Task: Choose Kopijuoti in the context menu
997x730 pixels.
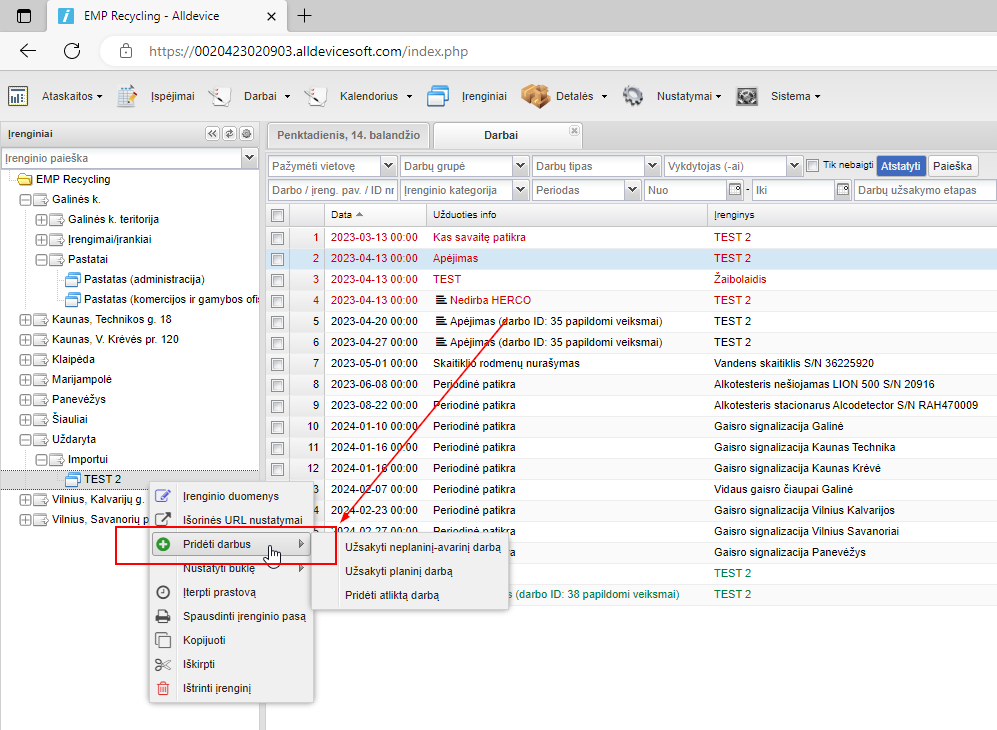Action: tap(204, 640)
